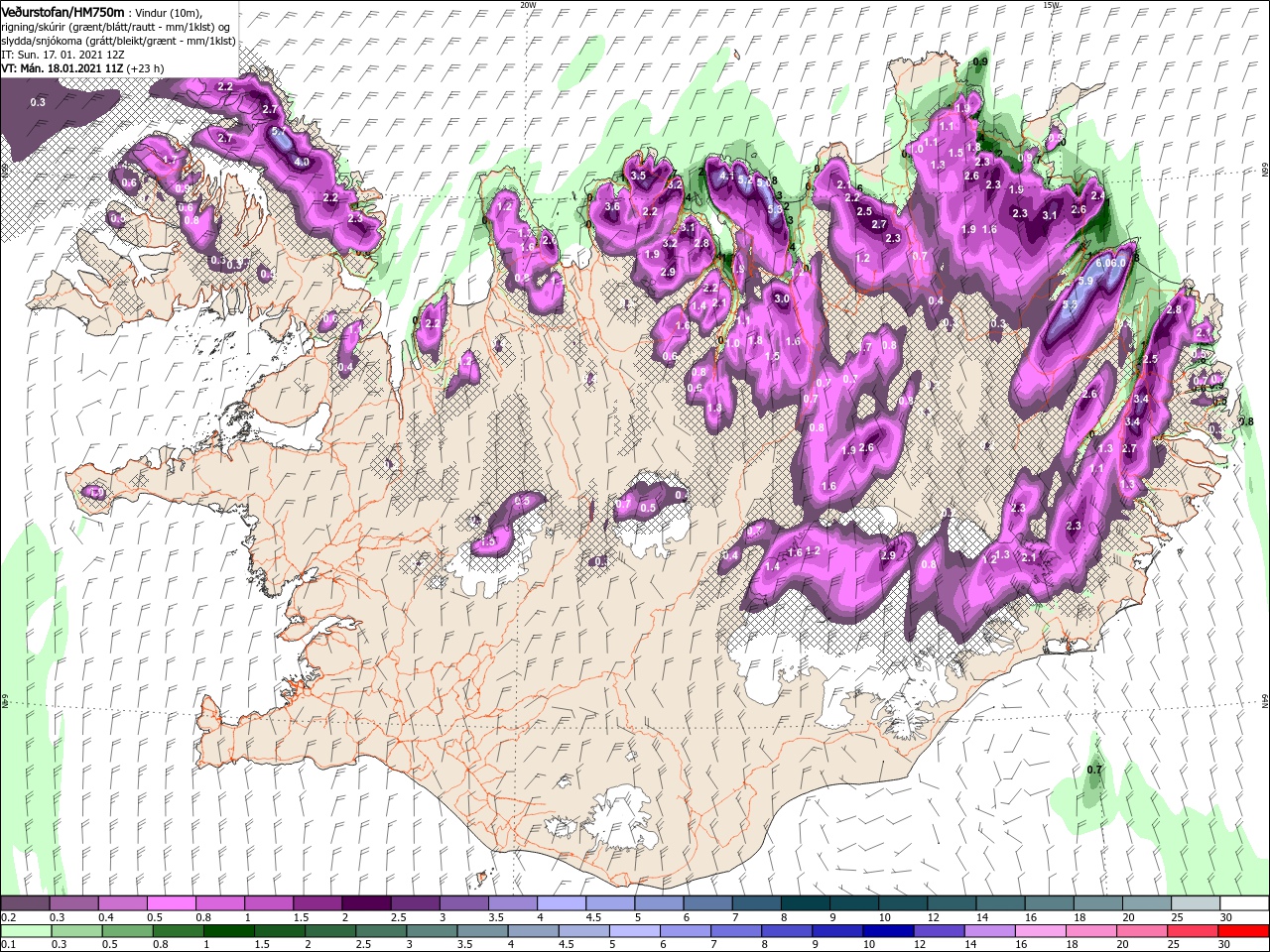Pick the white end swatch labeled 30

tap(1244, 903)
